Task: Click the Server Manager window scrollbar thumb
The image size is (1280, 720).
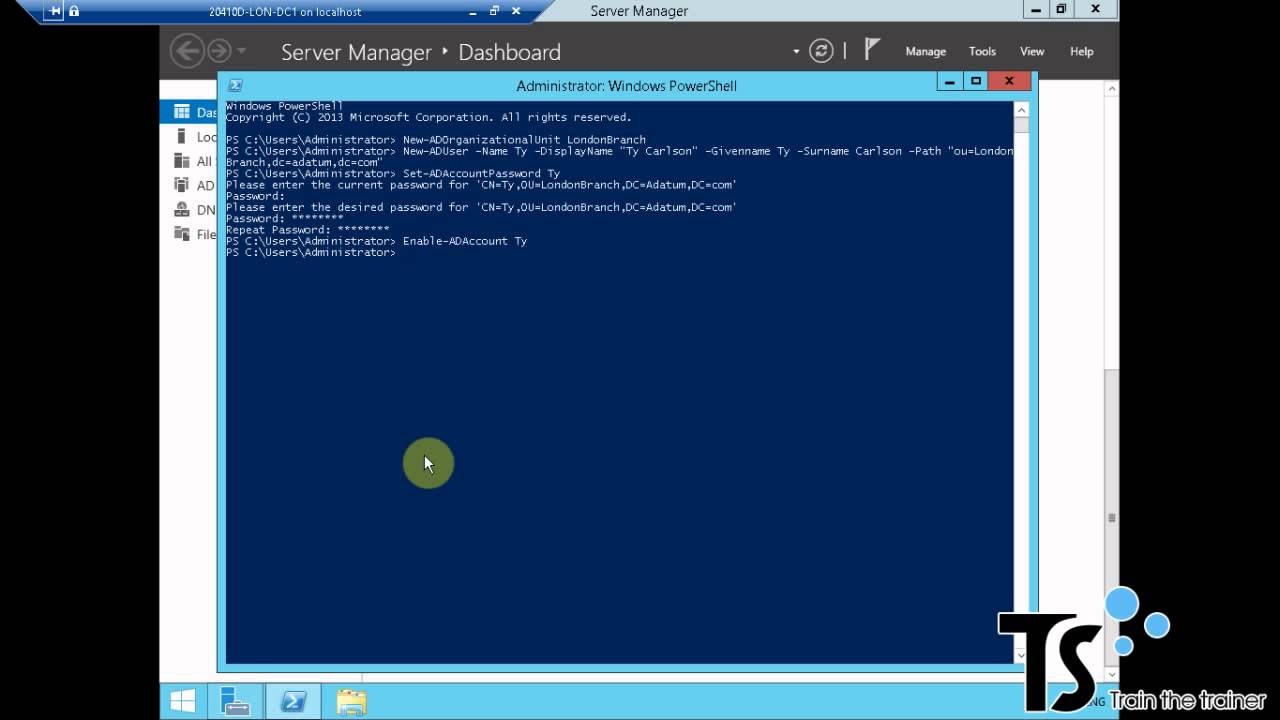Action: tap(1112, 517)
